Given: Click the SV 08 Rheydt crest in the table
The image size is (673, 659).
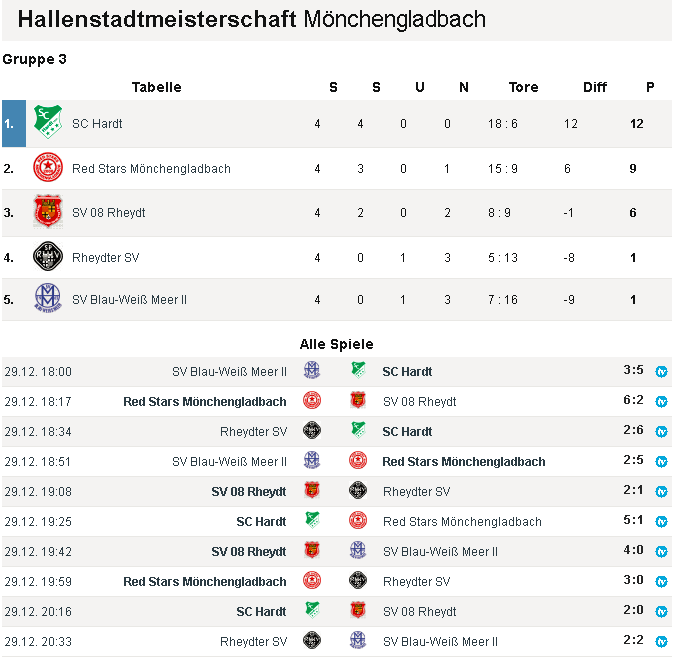Looking at the screenshot, I should pyautogui.click(x=48, y=211).
